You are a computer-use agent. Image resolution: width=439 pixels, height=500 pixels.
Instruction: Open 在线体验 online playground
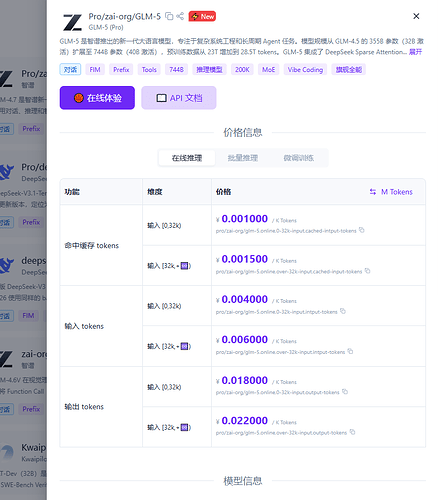click(97, 98)
